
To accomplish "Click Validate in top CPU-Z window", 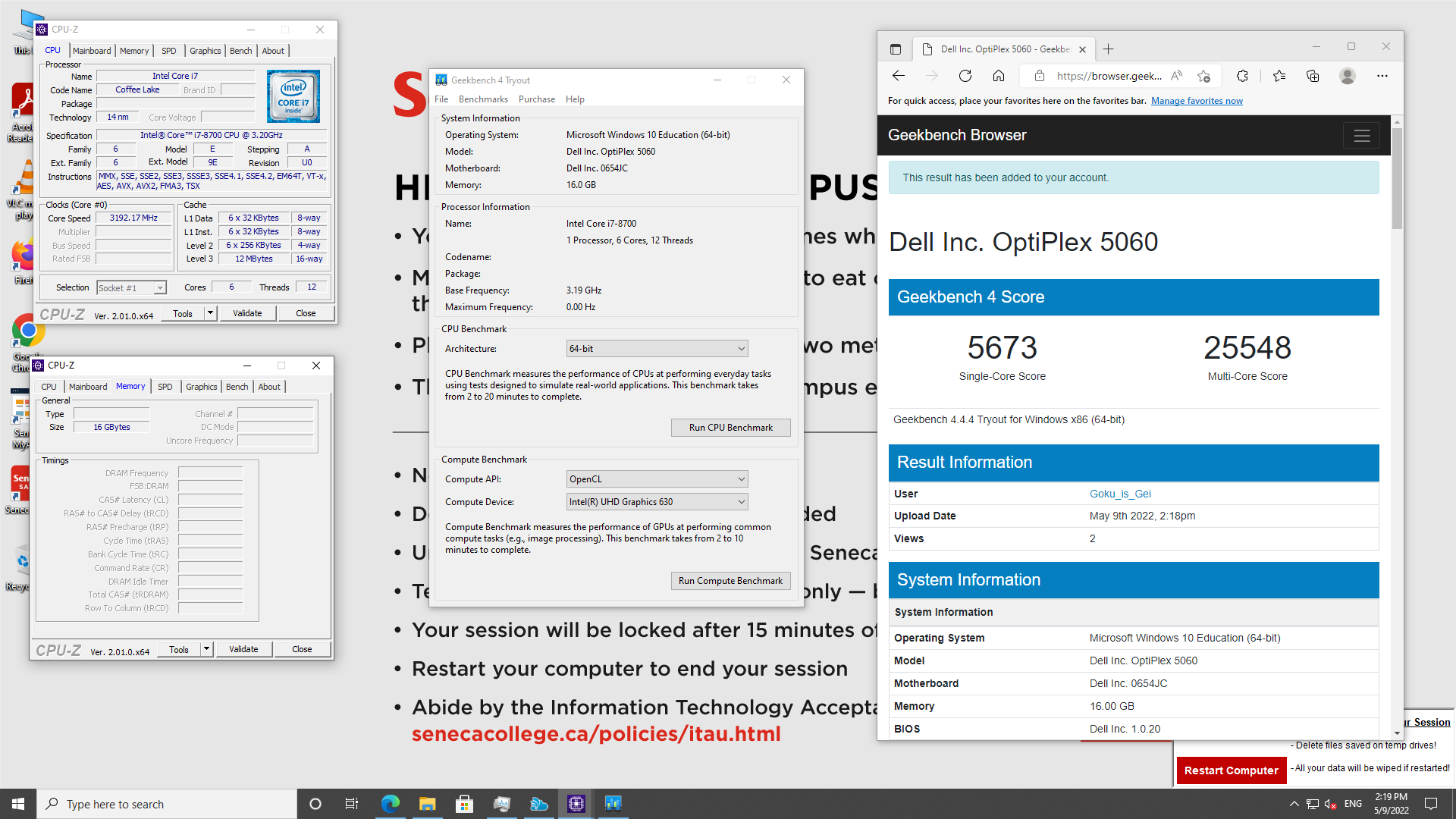I will (x=247, y=313).
